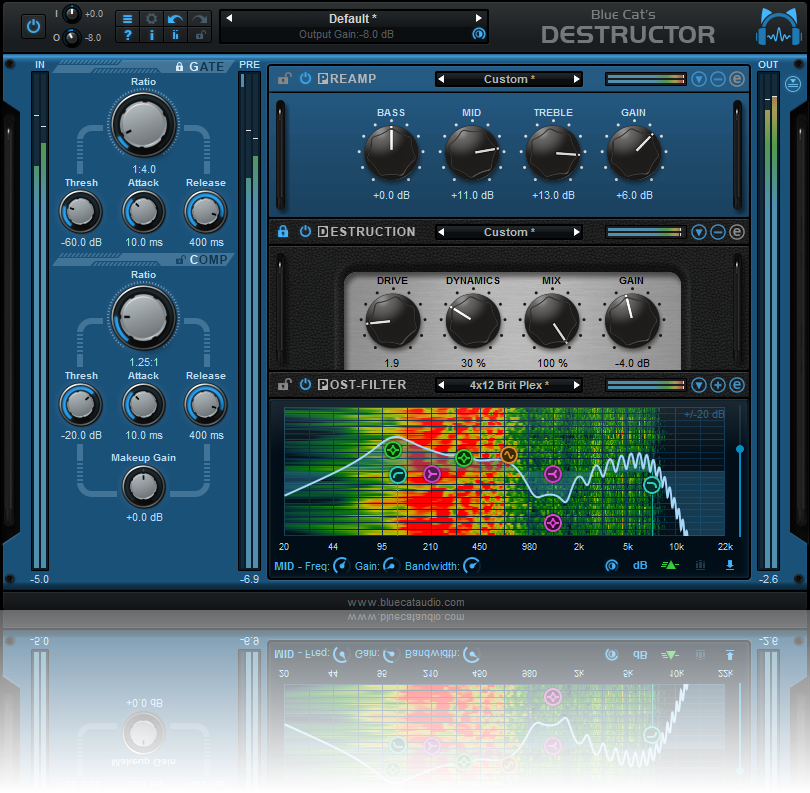The image size is (810, 793).
Task: Click the double 'ii' info icon in toolbar
Action: pos(176,35)
